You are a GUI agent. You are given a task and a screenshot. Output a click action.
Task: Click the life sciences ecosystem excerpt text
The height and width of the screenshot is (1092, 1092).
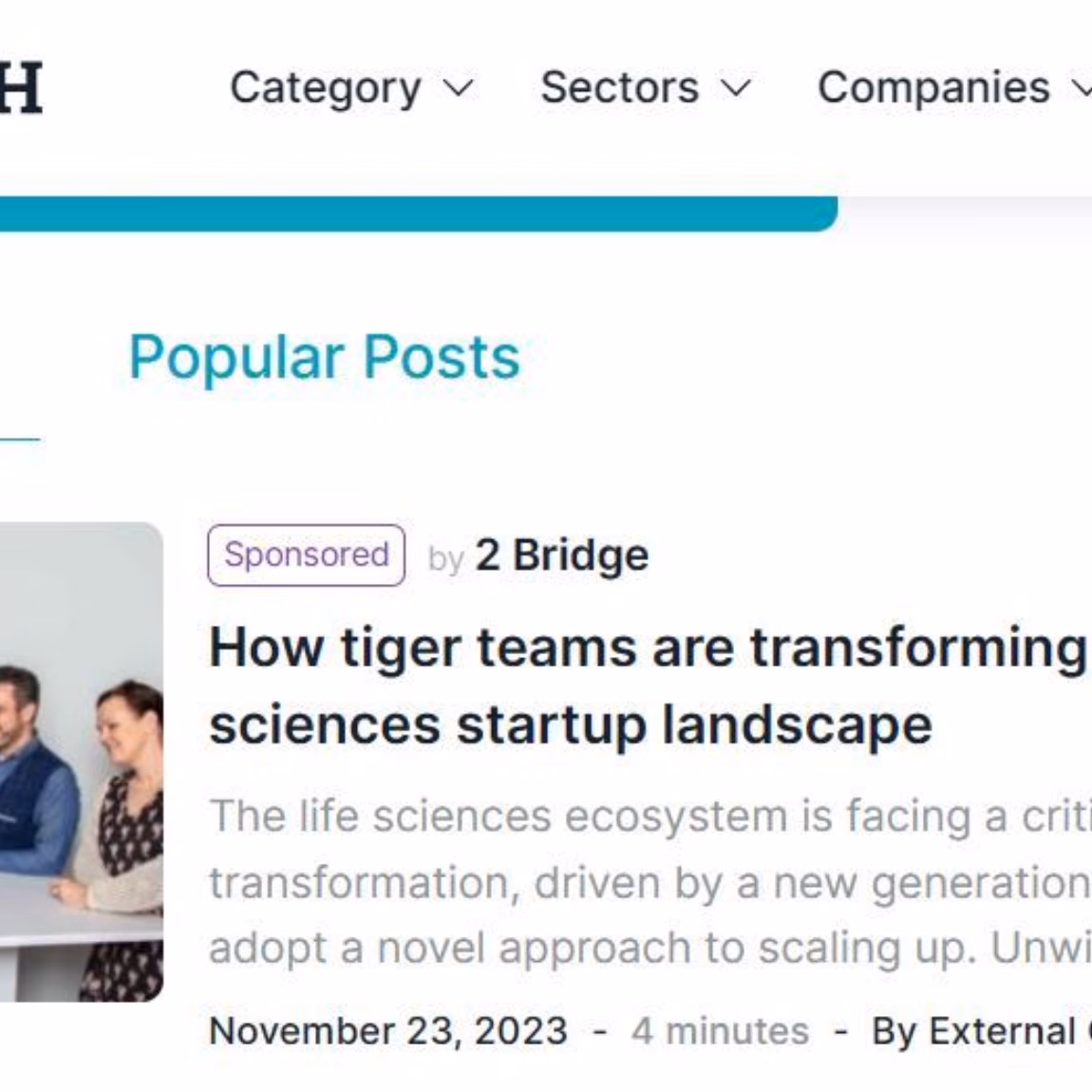650,882
